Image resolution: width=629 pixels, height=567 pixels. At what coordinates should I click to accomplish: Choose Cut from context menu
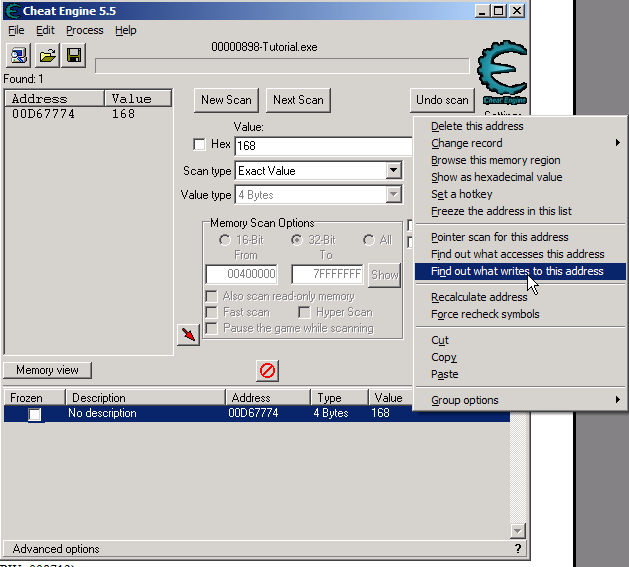tap(520, 340)
